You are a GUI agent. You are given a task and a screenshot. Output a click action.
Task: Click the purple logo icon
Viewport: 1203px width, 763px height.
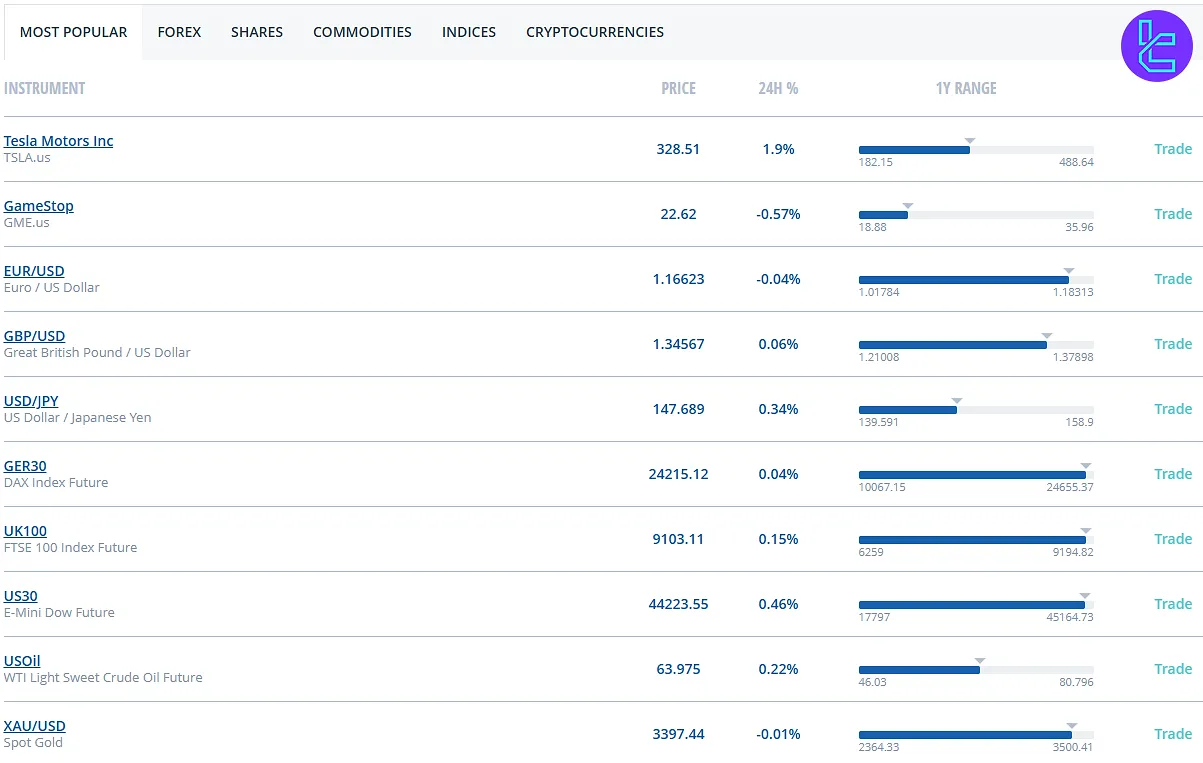tap(1158, 45)
